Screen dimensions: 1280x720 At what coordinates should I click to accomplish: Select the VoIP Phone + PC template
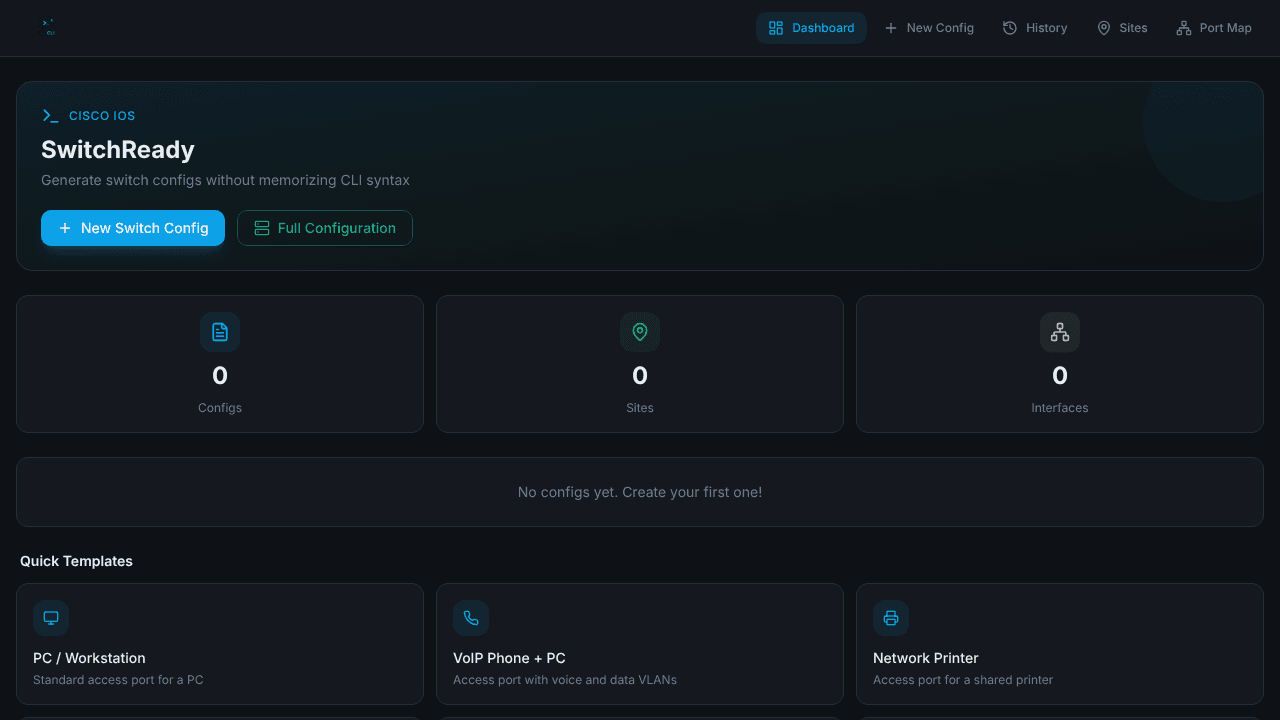[x=640, y=644]
